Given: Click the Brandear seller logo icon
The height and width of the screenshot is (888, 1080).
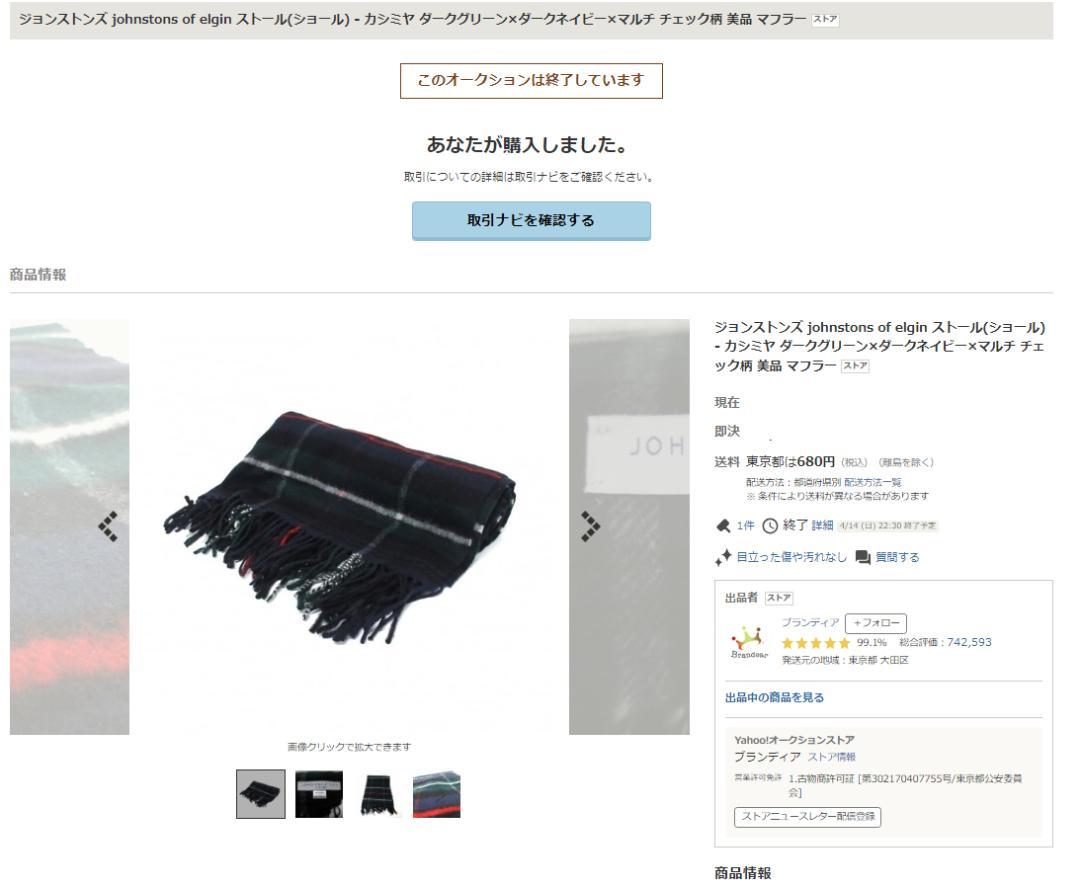Looking at the screenshot, I should point(749,642).
